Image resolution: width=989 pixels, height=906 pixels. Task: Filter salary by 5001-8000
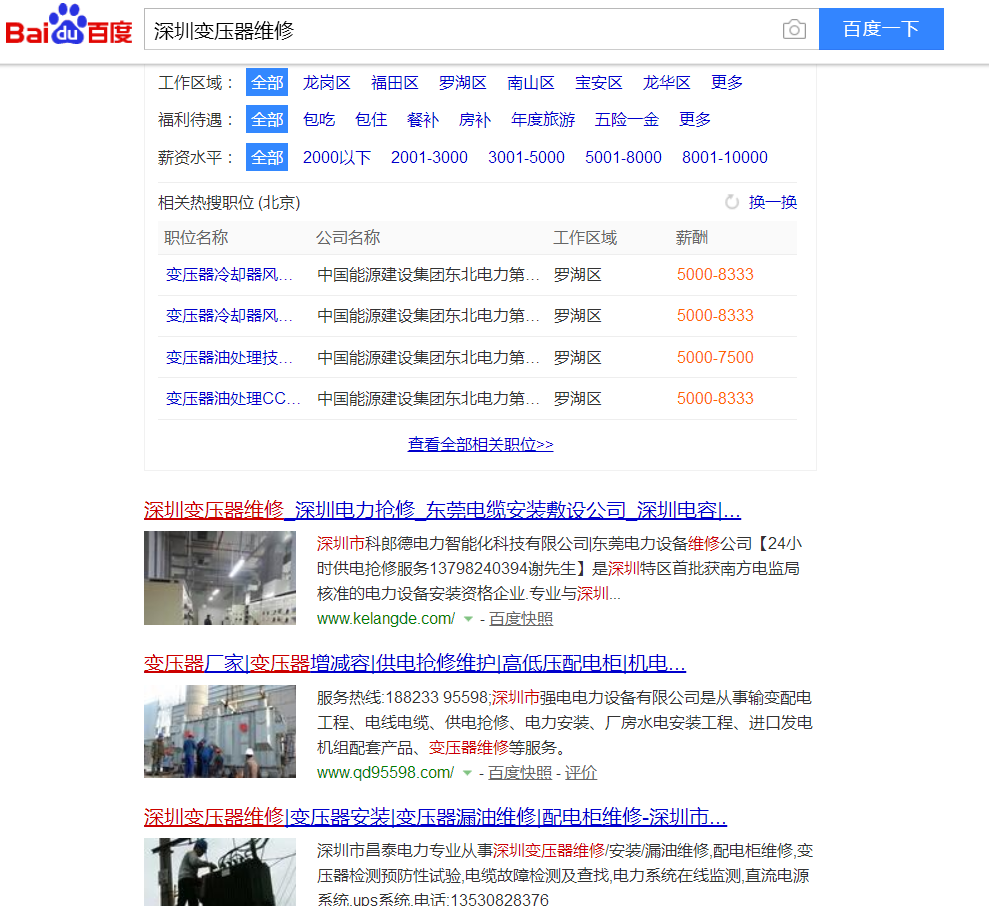tap(623, 157)
